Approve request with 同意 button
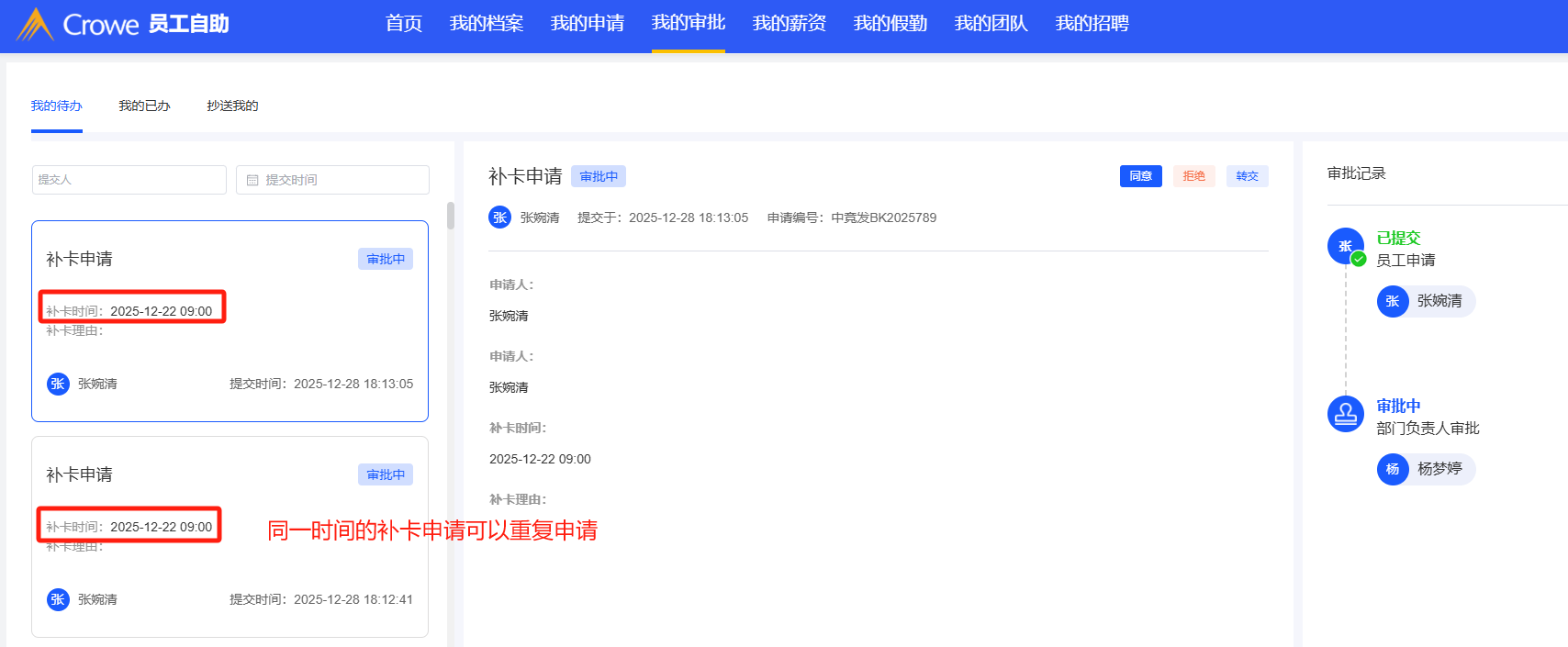The image size is (1568, 647). (1140, 176)
